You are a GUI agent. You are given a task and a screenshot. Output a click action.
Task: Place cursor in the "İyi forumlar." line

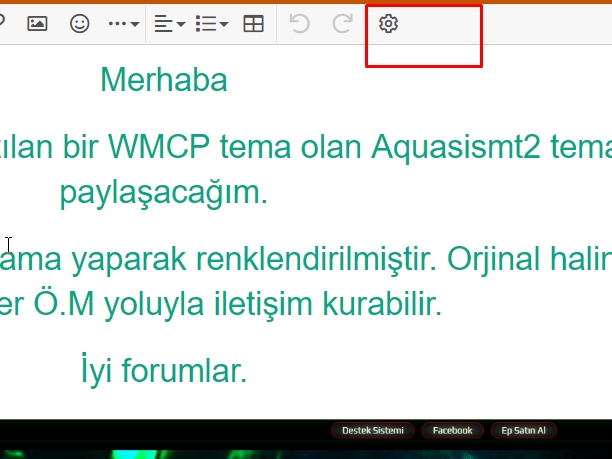[x=163, y=371]
